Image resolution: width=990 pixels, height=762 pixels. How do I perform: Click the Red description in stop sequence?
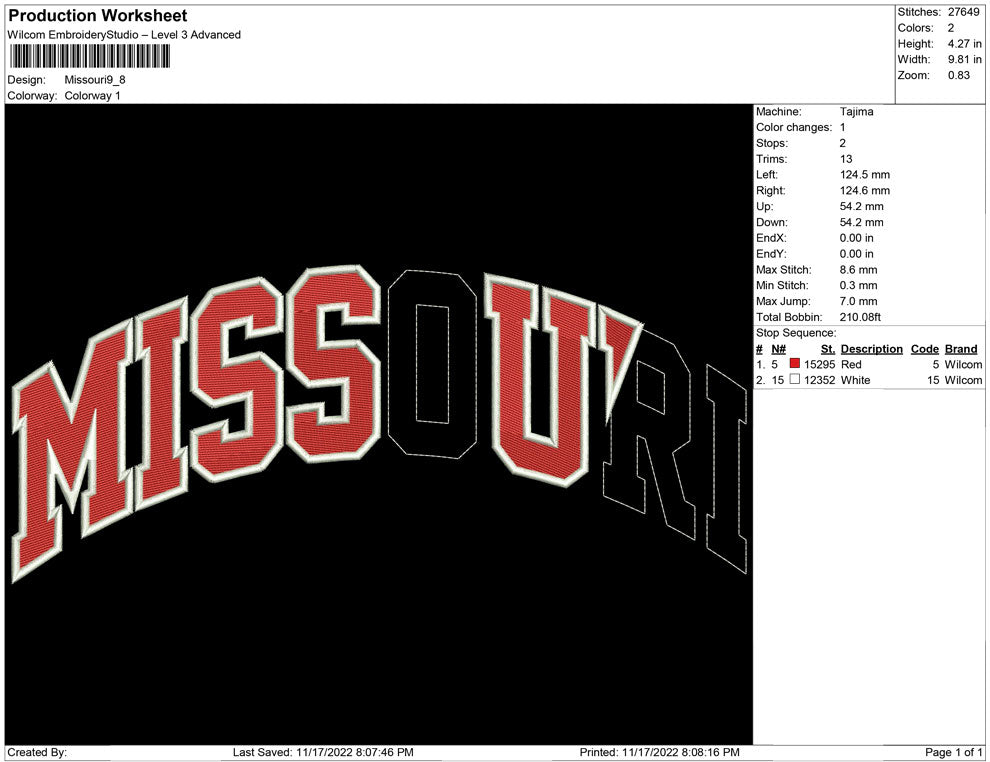(x=850, y=365)
